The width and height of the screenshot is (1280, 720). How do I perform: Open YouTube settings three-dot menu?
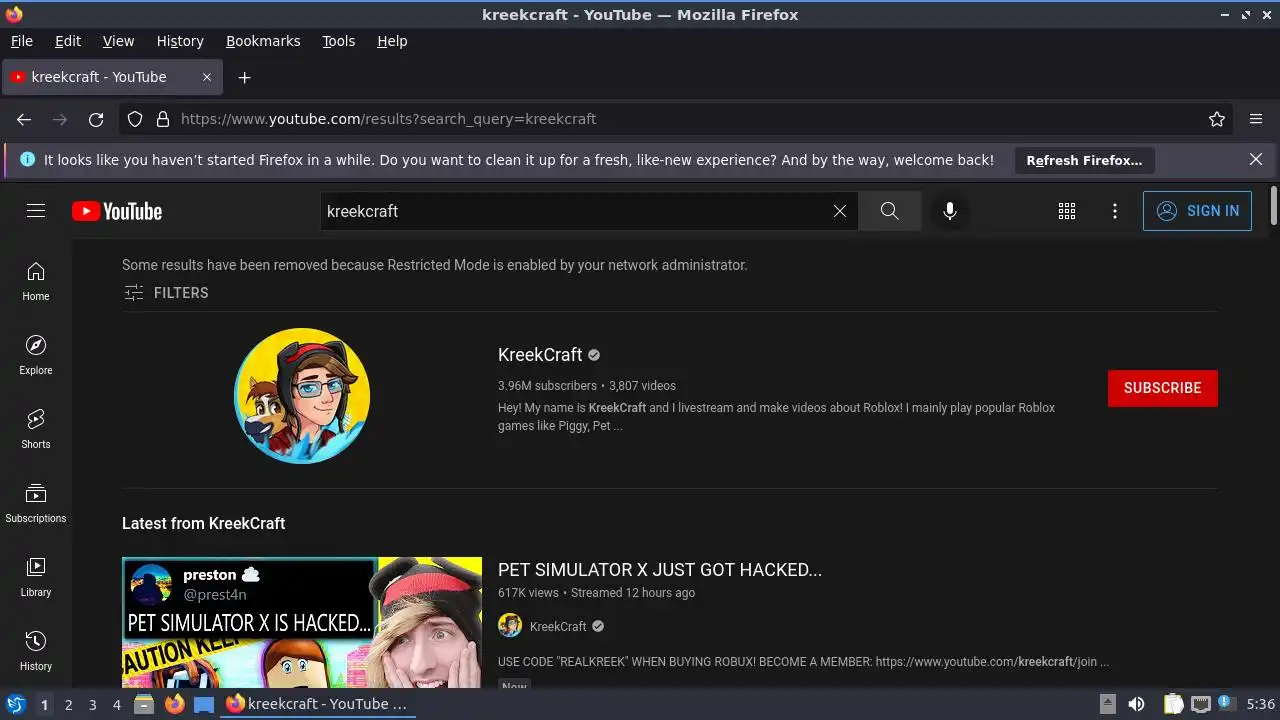[1115, 211]
